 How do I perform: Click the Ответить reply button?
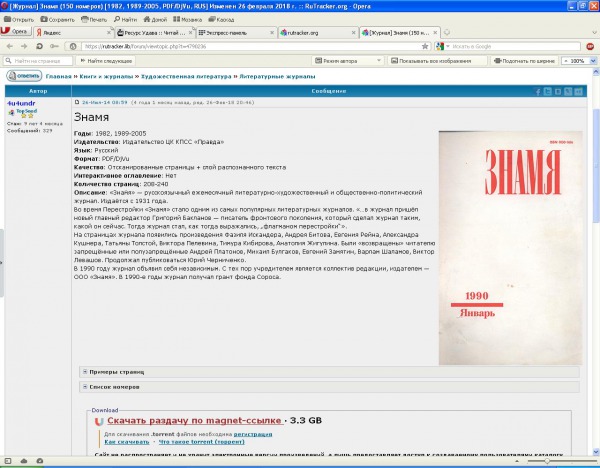24,76
